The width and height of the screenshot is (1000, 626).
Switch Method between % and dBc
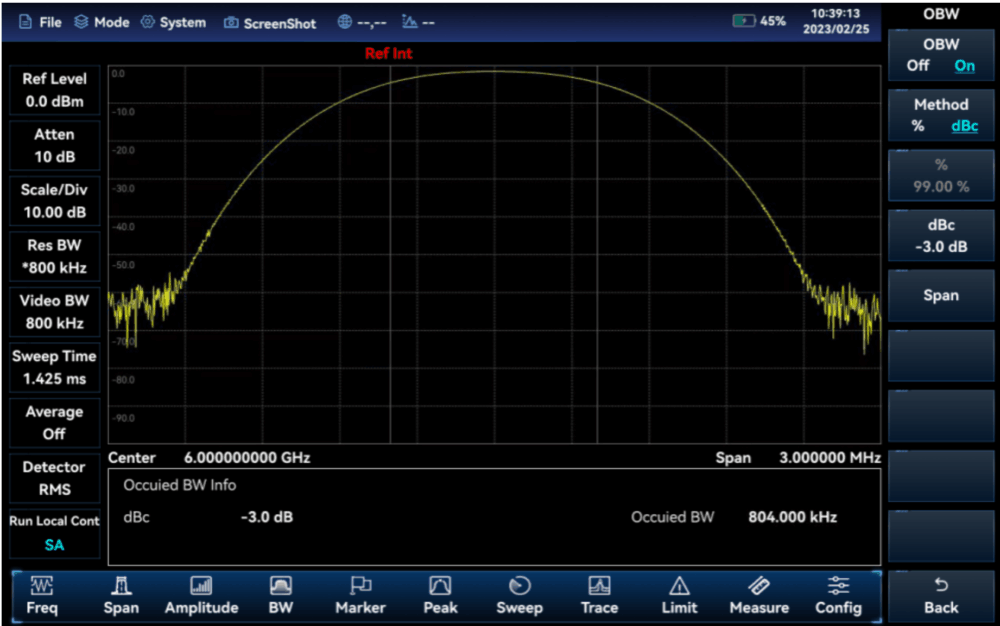point(940,115)
